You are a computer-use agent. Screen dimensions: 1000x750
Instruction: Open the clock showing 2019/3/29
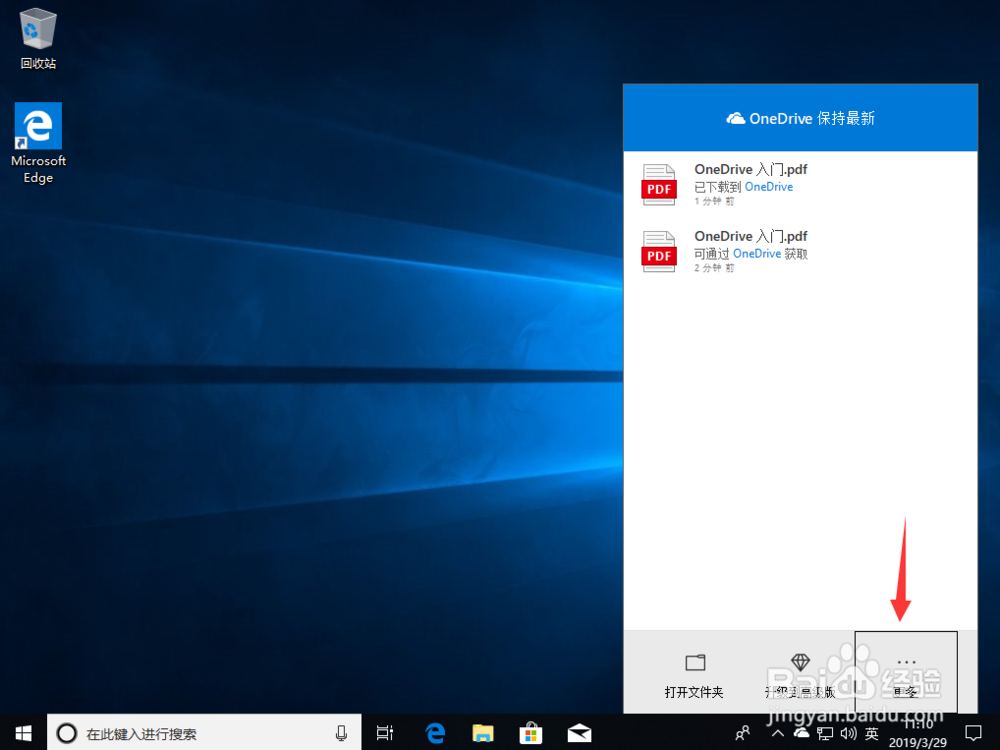(x=918, y=733)
